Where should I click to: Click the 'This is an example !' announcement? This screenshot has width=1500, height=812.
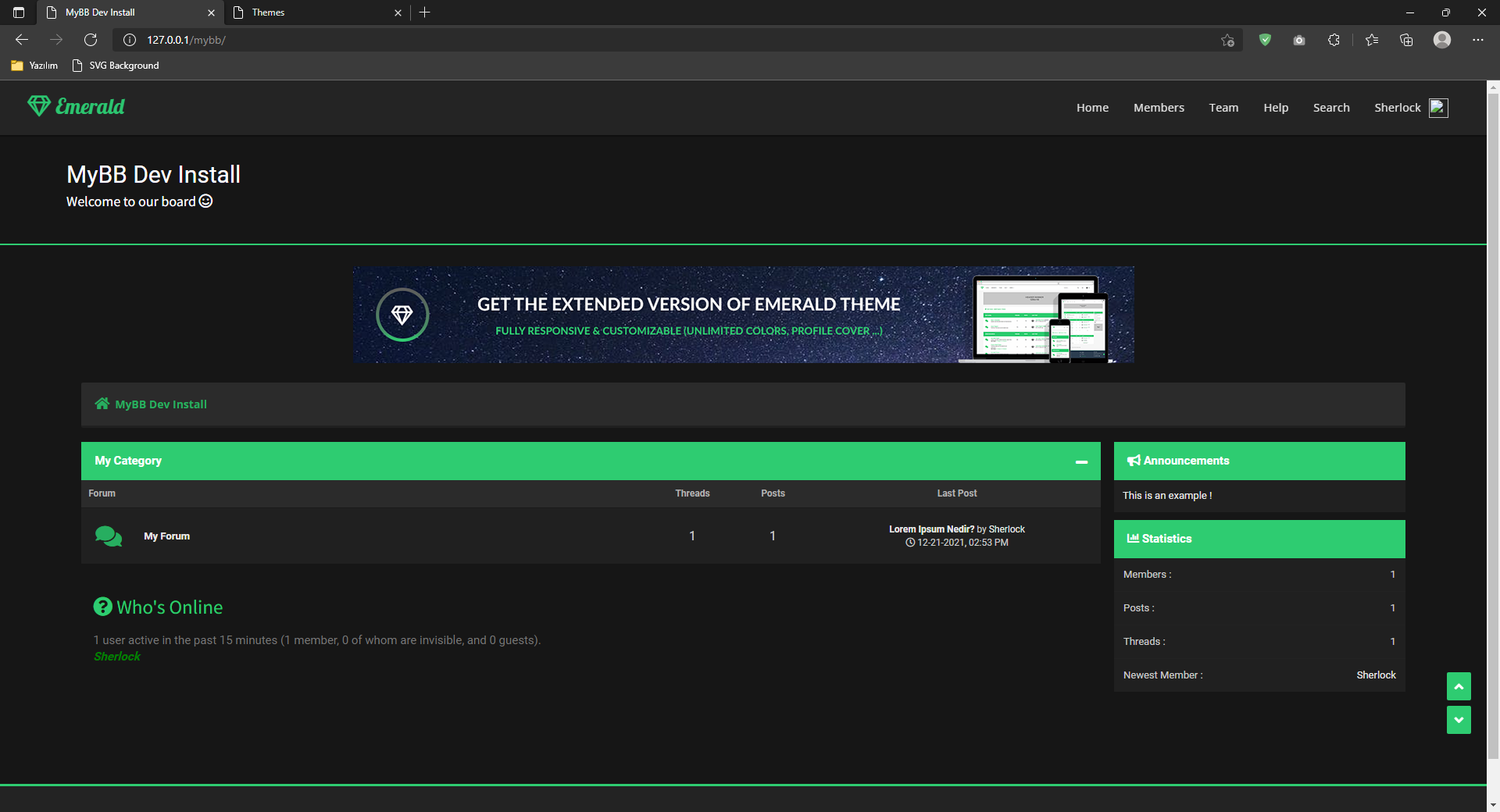1167,496
